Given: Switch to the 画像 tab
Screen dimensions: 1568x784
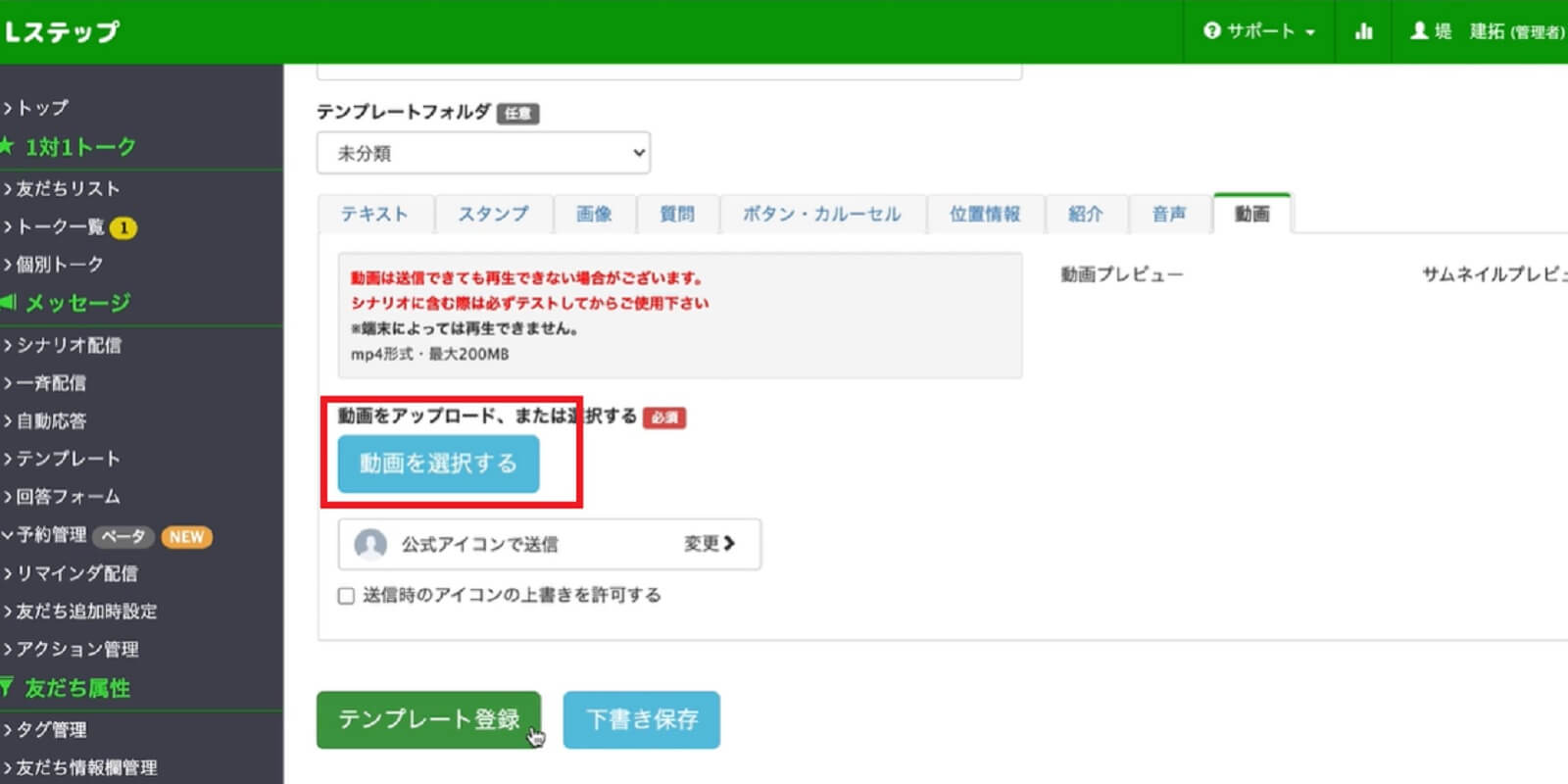Looking at the screenshot, I should coord(594,214).
